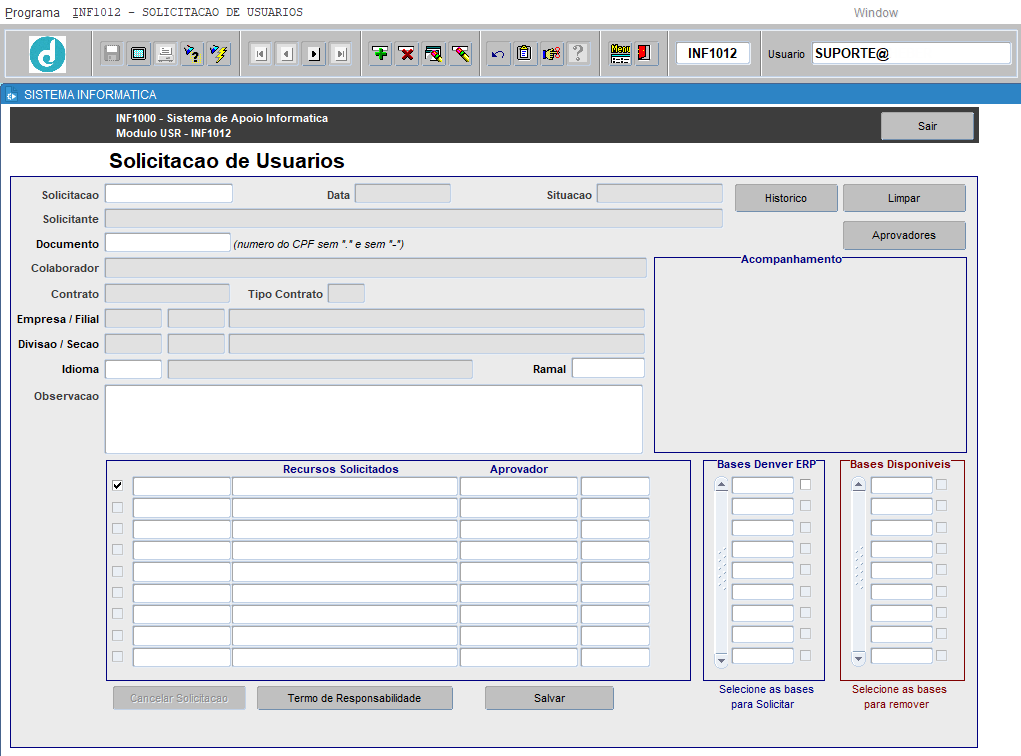
Task: Click first Bases Denver ERP entry field
Action: tap(762, 485)
